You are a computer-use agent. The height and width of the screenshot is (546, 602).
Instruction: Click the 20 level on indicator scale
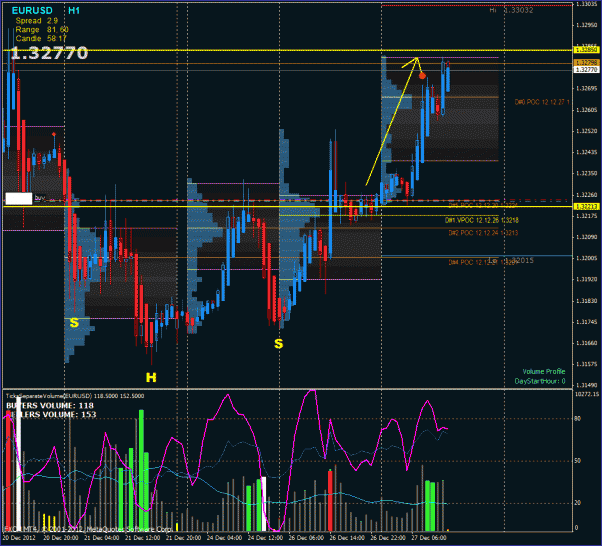(x=578, y=503)
